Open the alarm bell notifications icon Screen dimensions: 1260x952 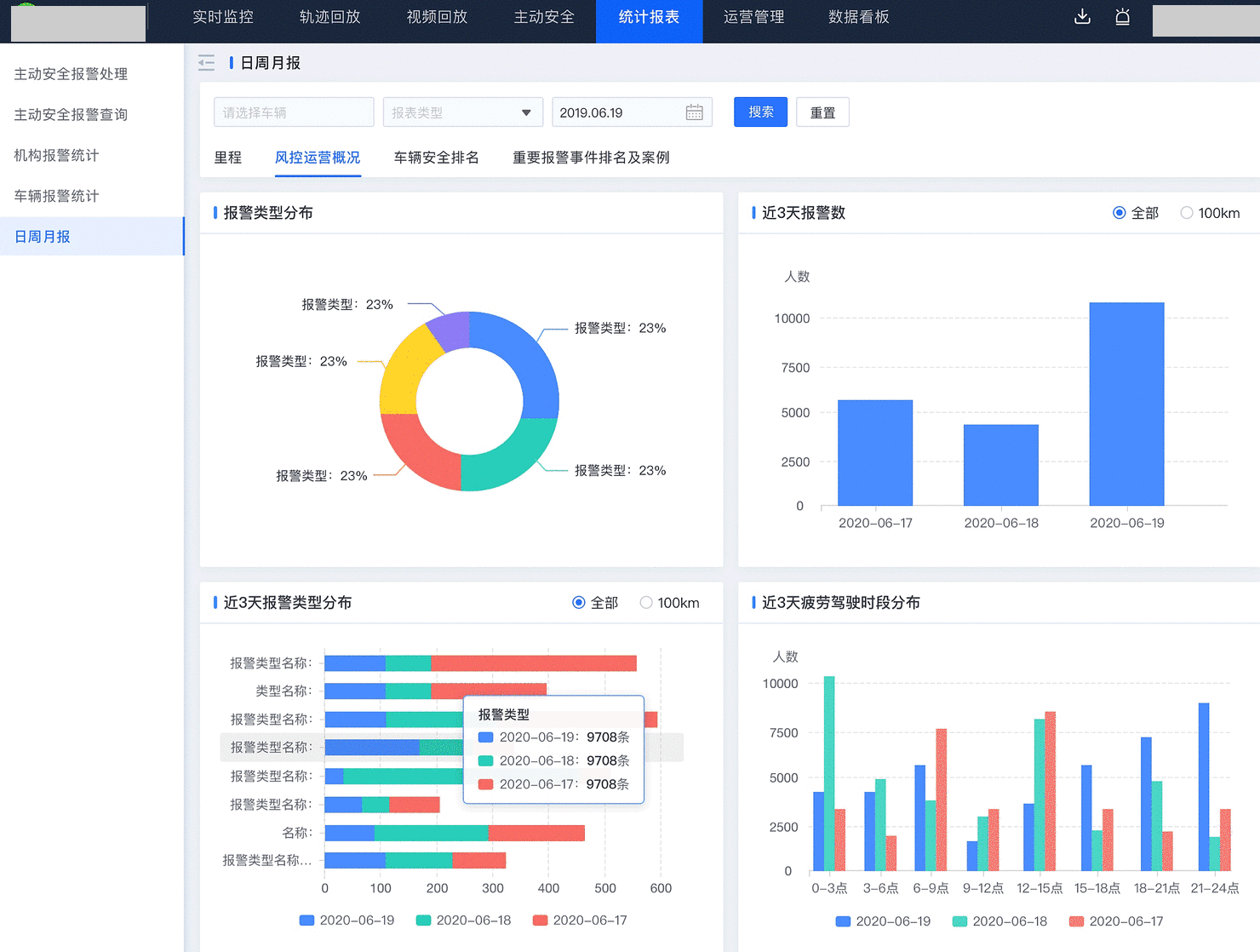tap(1122, 17)
